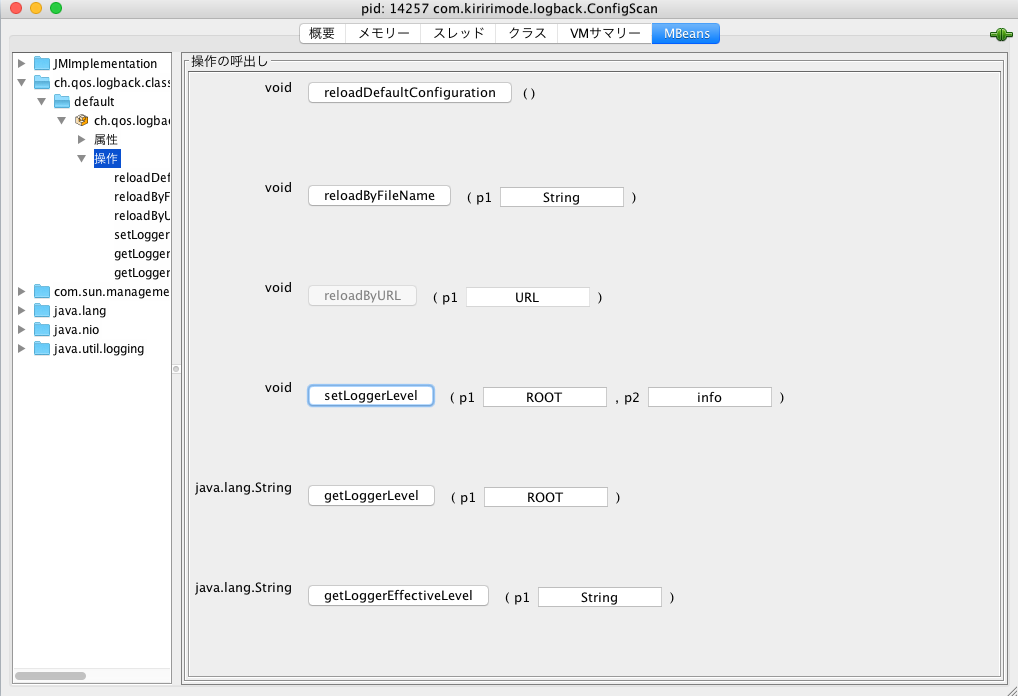Click the split pane divider handle
The image size is (1018, 696).
pos(176,369)
